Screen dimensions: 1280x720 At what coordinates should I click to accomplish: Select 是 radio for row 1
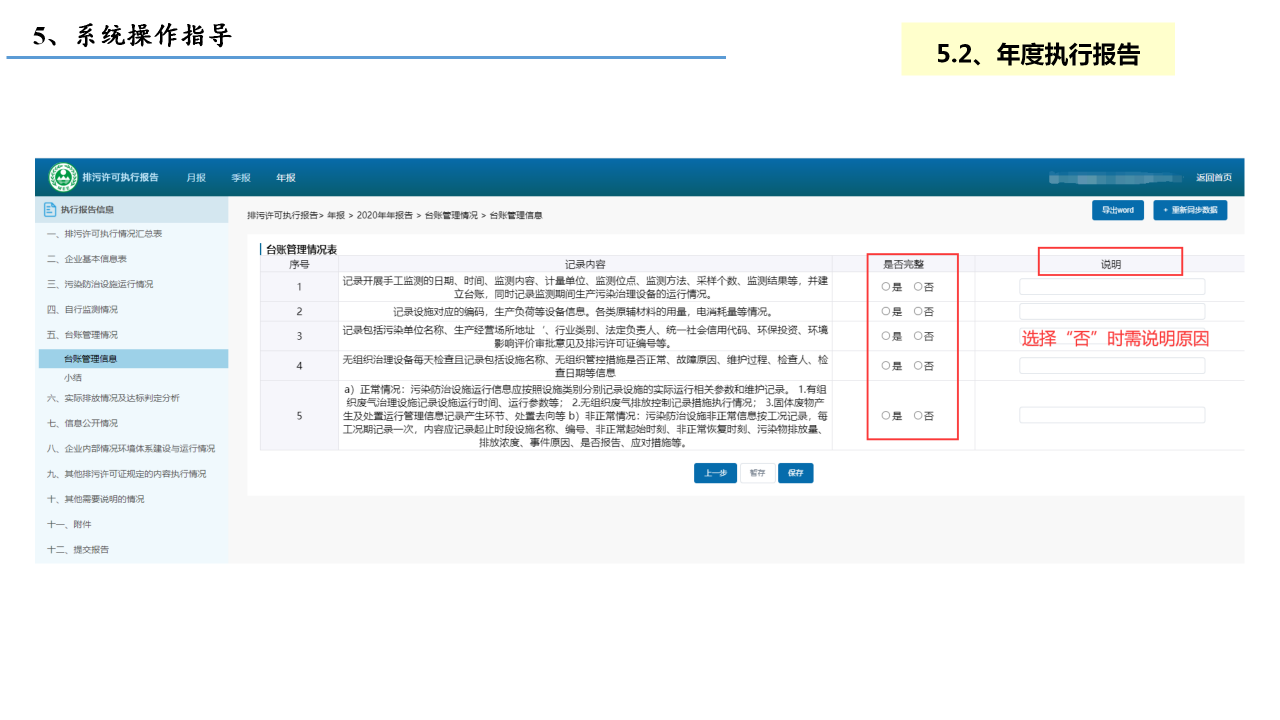886,287
